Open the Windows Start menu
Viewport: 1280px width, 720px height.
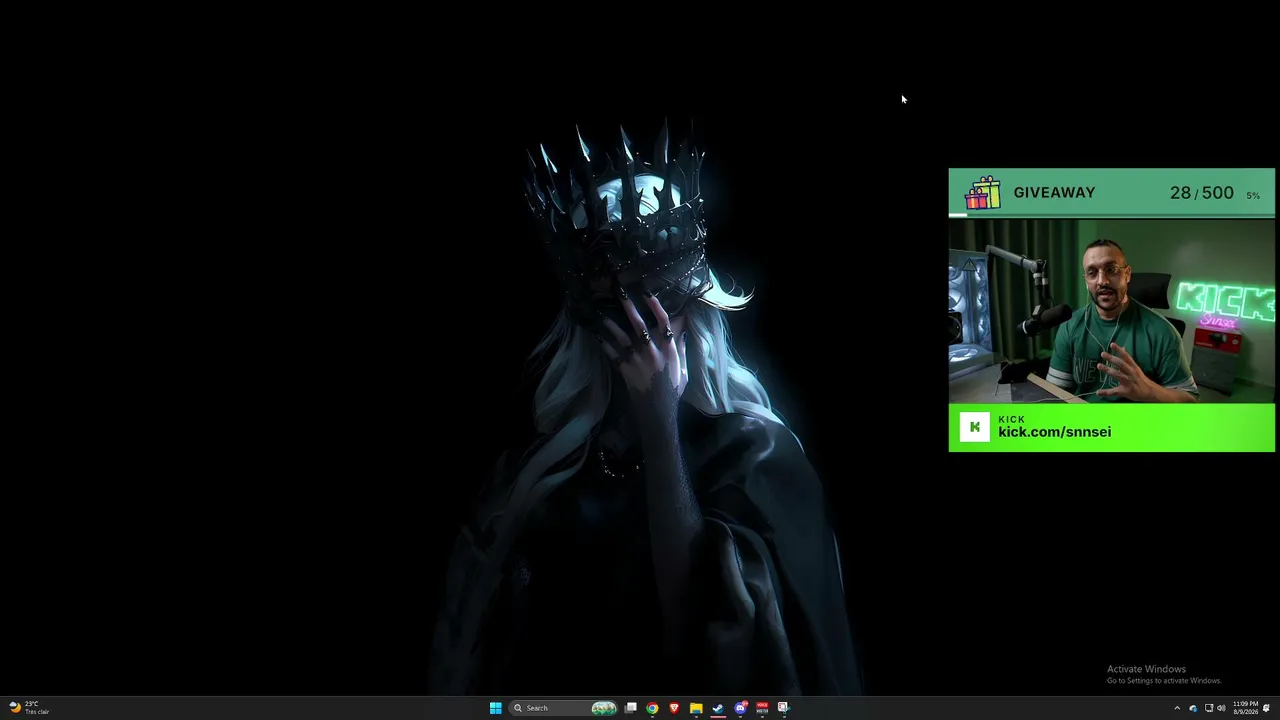[495, 708]
